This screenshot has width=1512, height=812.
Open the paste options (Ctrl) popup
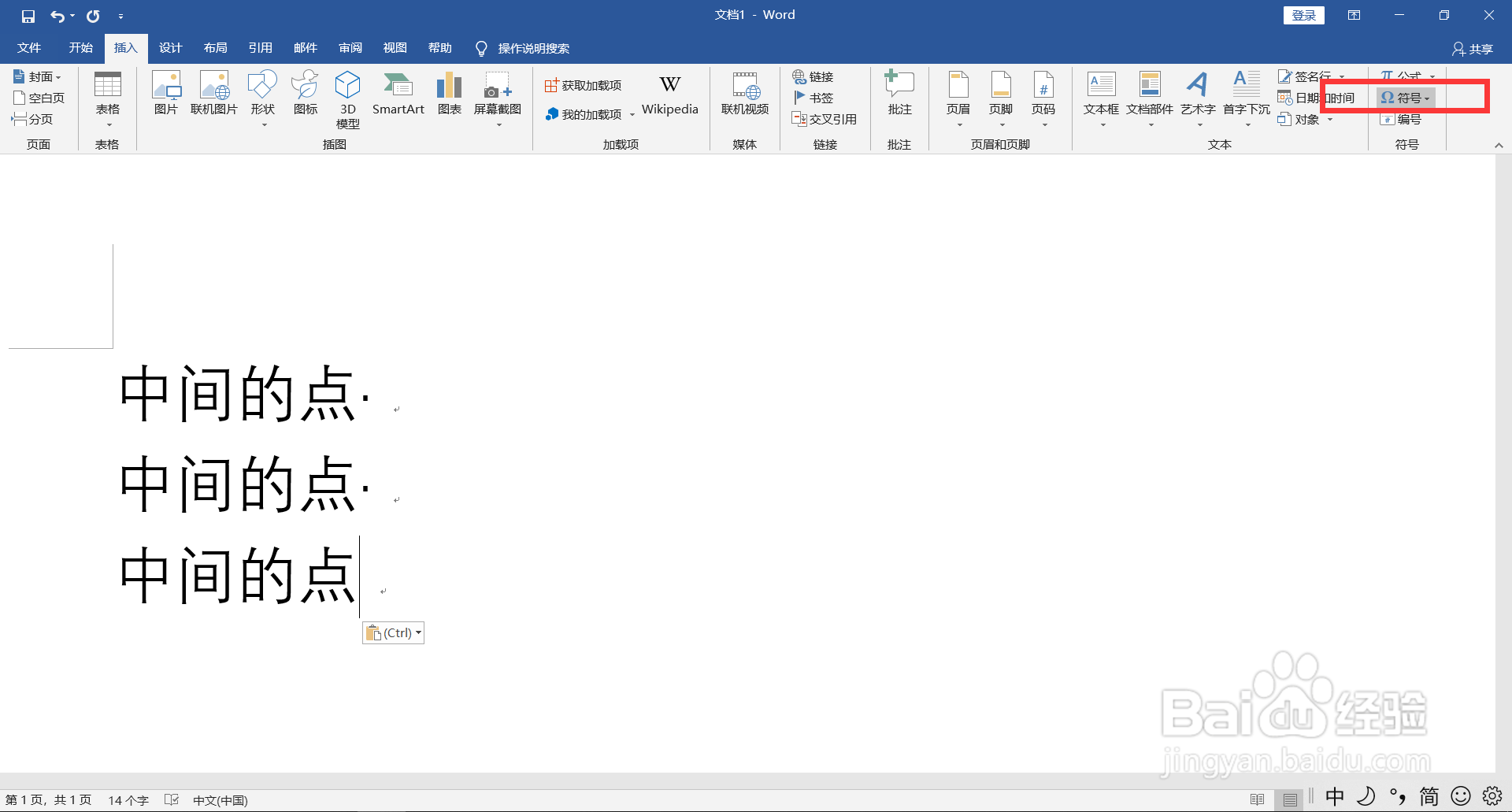[x=394, y=632]
